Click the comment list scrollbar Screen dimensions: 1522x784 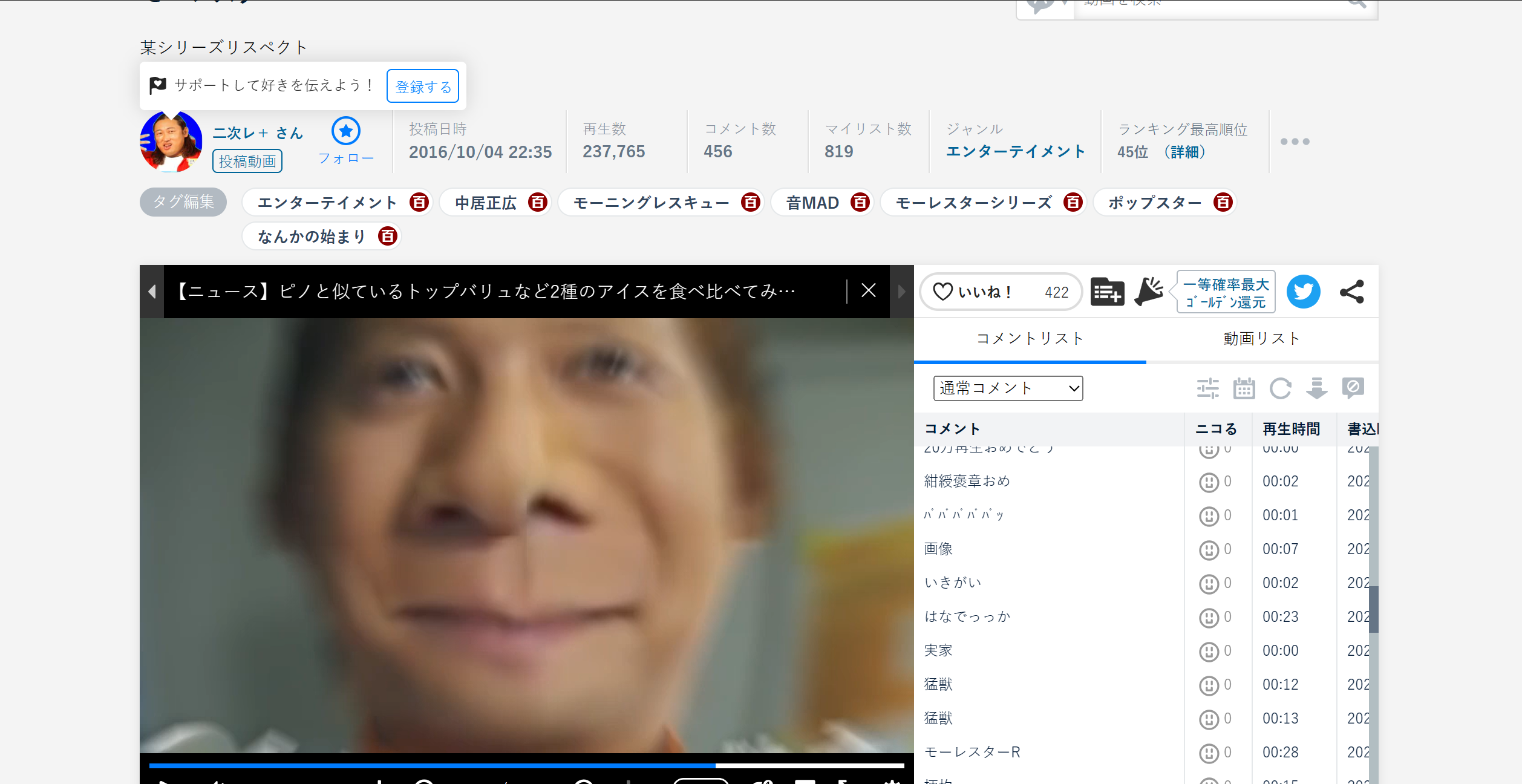[x=1373, y=609]
